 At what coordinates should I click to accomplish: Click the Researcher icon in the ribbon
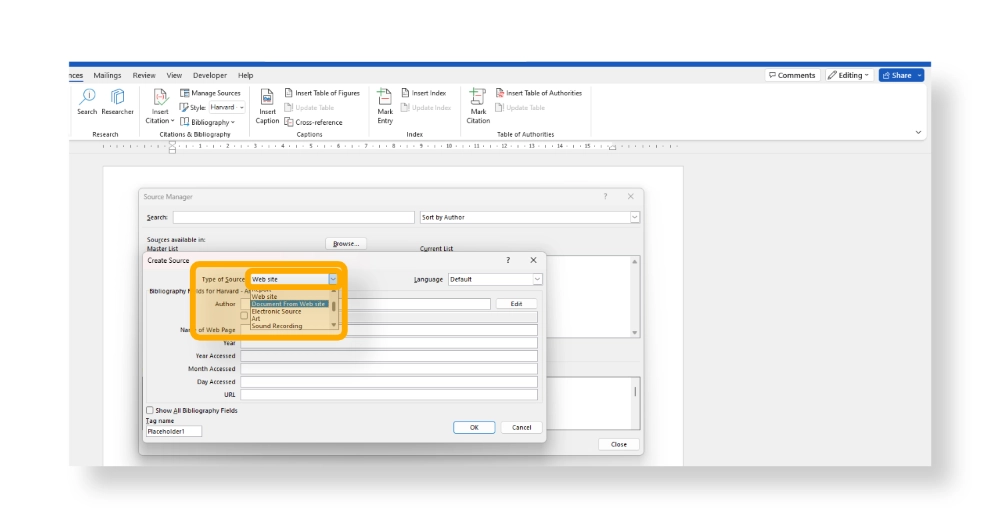point(117,100)
